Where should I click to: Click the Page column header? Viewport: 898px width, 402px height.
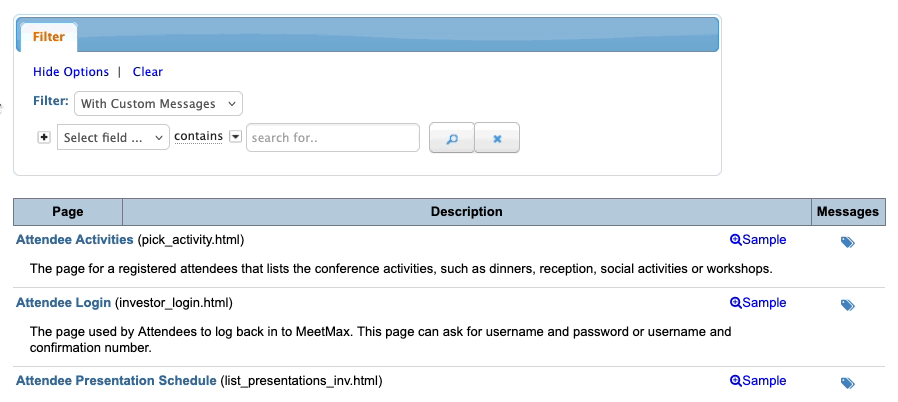coord(68,212)
